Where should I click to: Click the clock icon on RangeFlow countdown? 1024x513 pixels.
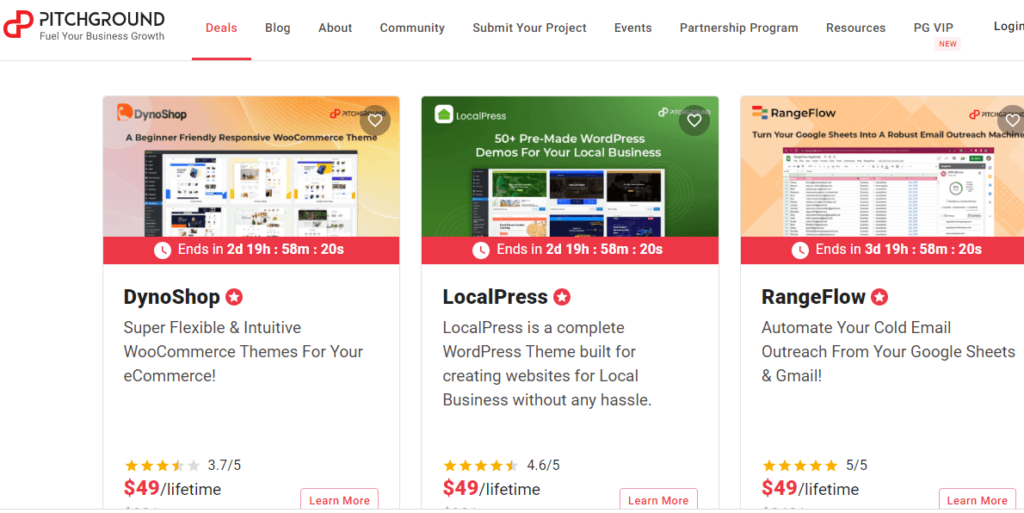[x=800, y=250]
